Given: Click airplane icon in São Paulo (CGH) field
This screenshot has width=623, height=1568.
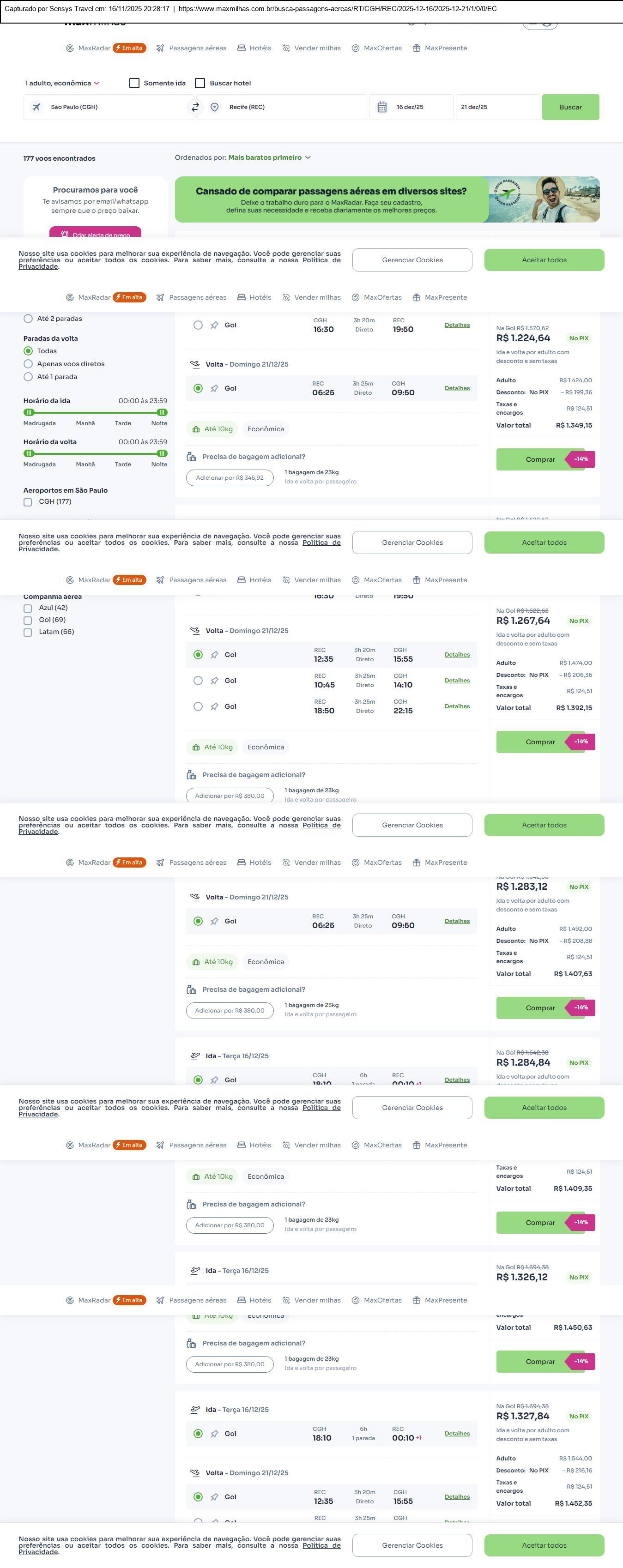Looking at the screenshot, I should tap(36, 107).
